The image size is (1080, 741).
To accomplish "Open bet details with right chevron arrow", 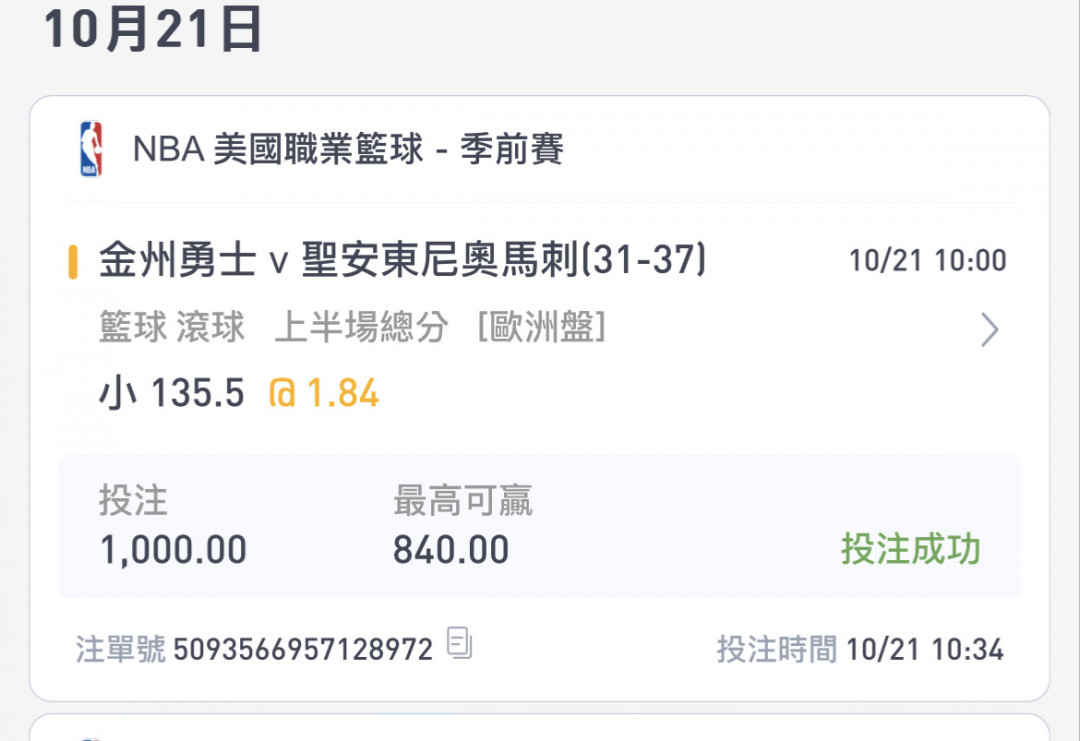I will click(989, 330).
